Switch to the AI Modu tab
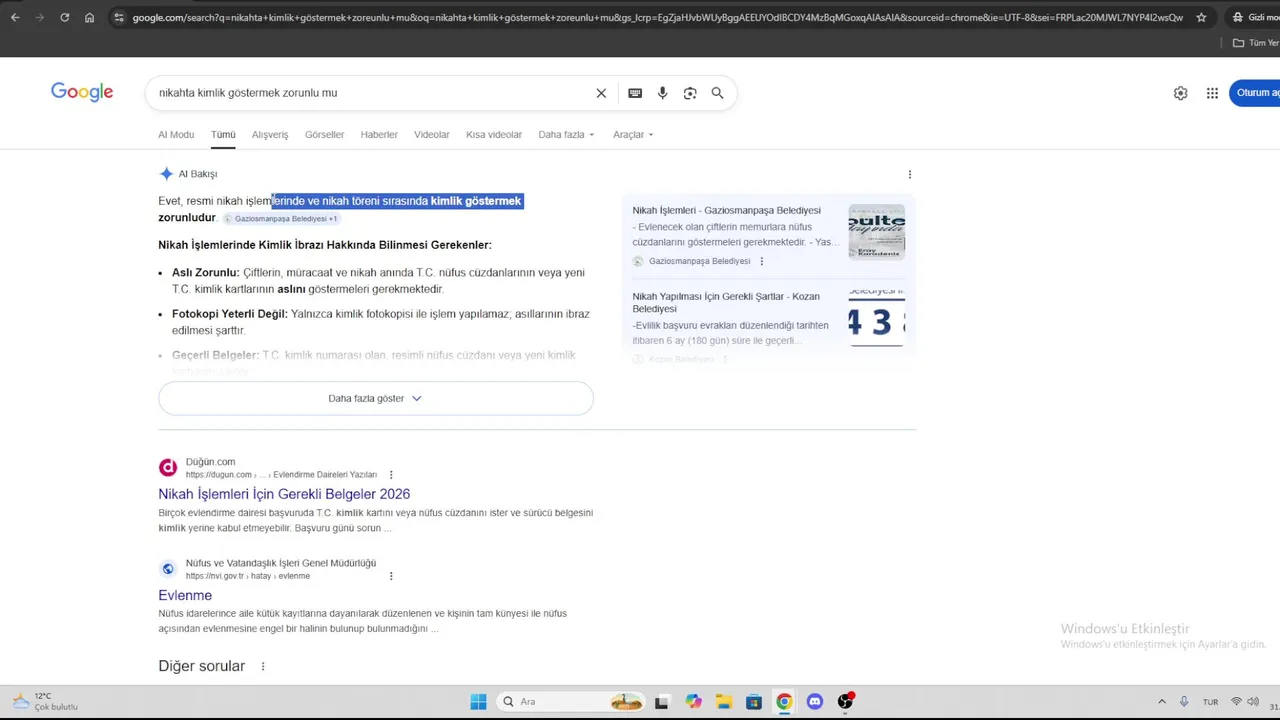The width and height of the screenshot is (1280, 720). pyautogui.click(x=176, y=134)
